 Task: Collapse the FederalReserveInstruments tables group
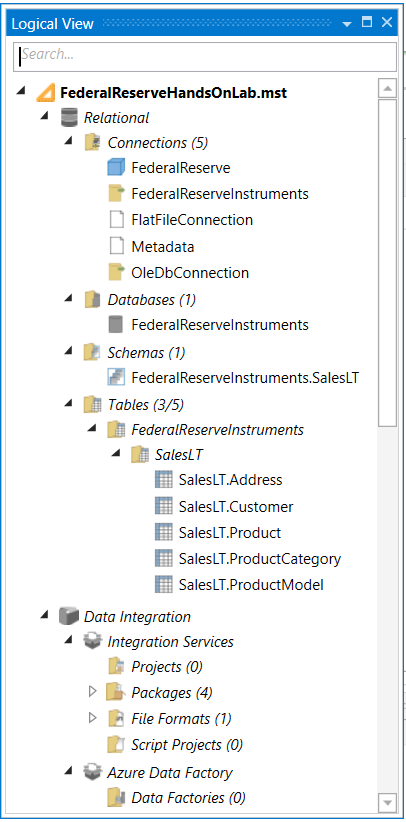coord(92,427)
